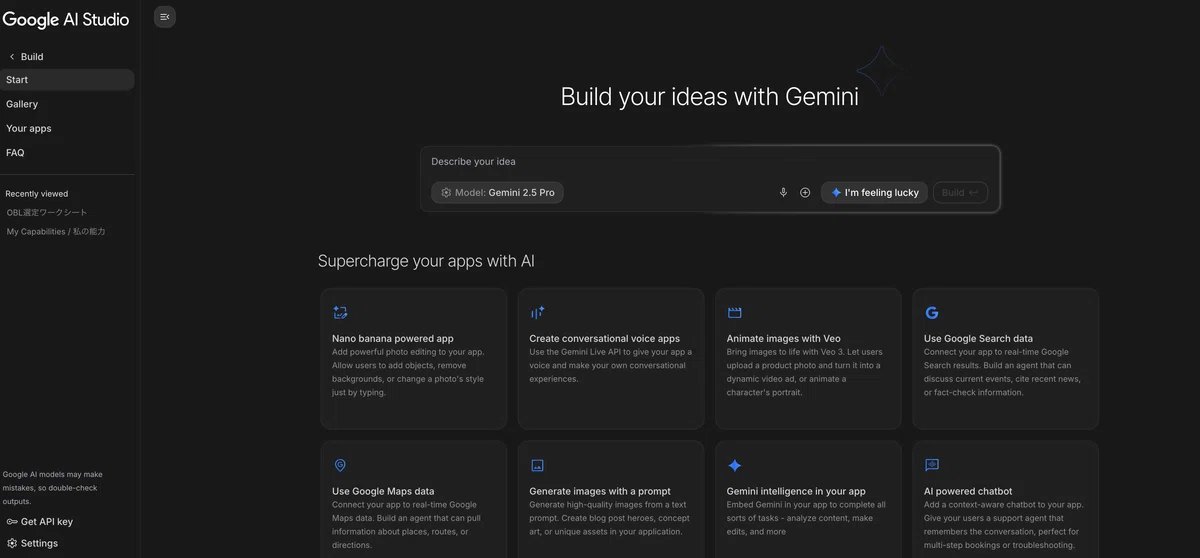This screenshot has height=558, width=1200.
Task: Open the Model: Gemini 2.5 Pro selector
Action: [x=497, y=193]
